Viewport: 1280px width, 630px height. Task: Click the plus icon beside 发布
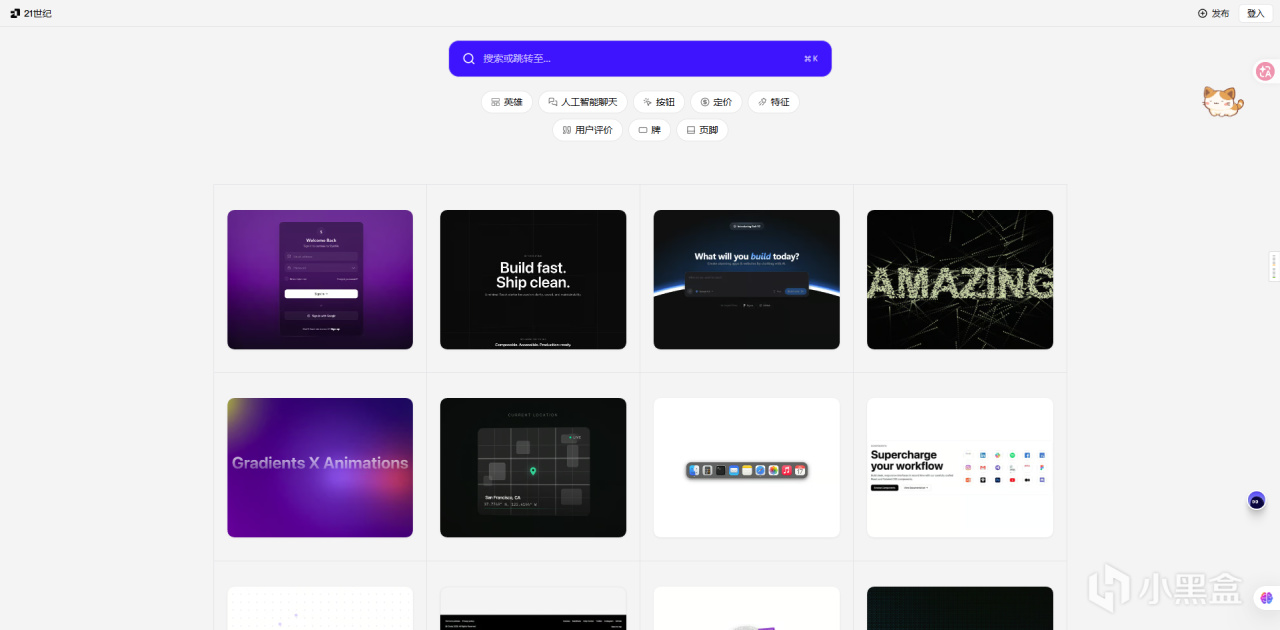1202,13
